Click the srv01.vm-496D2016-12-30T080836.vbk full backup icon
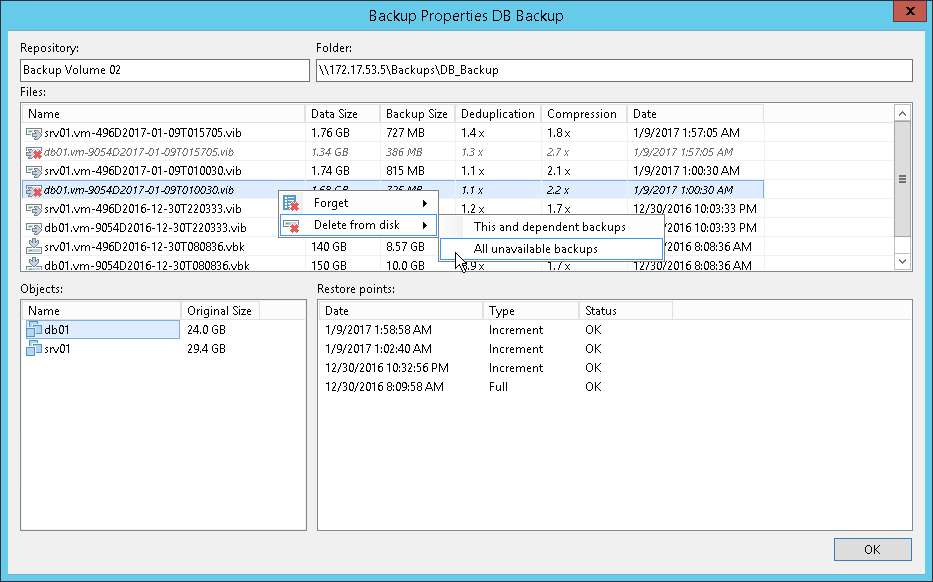This screenshot has height=582, width=933. (33, 246)
